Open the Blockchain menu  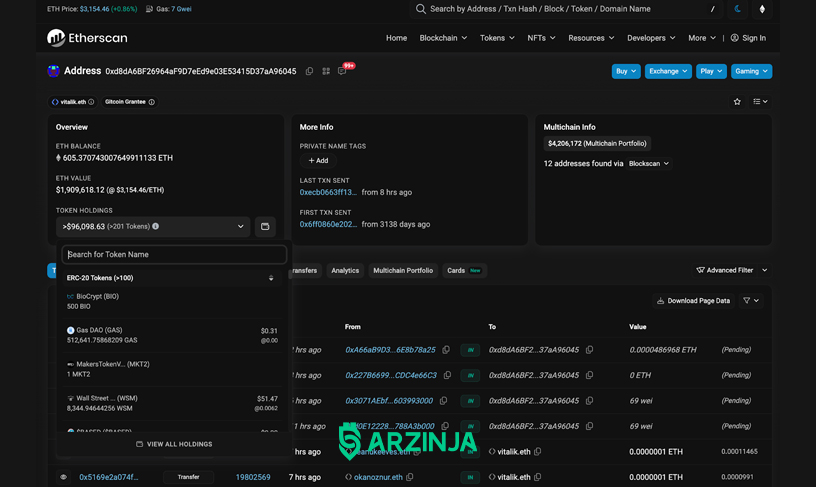pyautogui.click(x=443, y=38)
